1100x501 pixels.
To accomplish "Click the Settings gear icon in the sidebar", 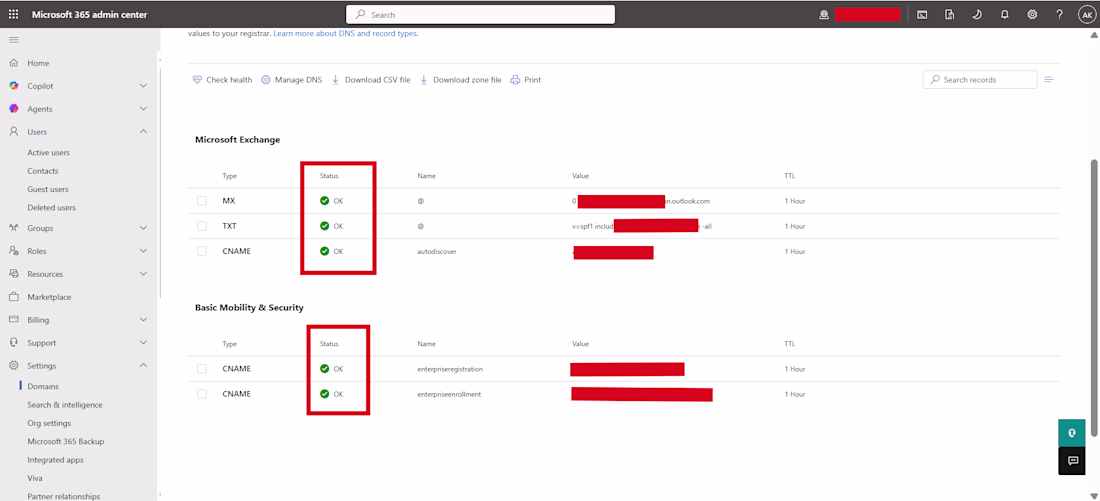I will 13,366.
